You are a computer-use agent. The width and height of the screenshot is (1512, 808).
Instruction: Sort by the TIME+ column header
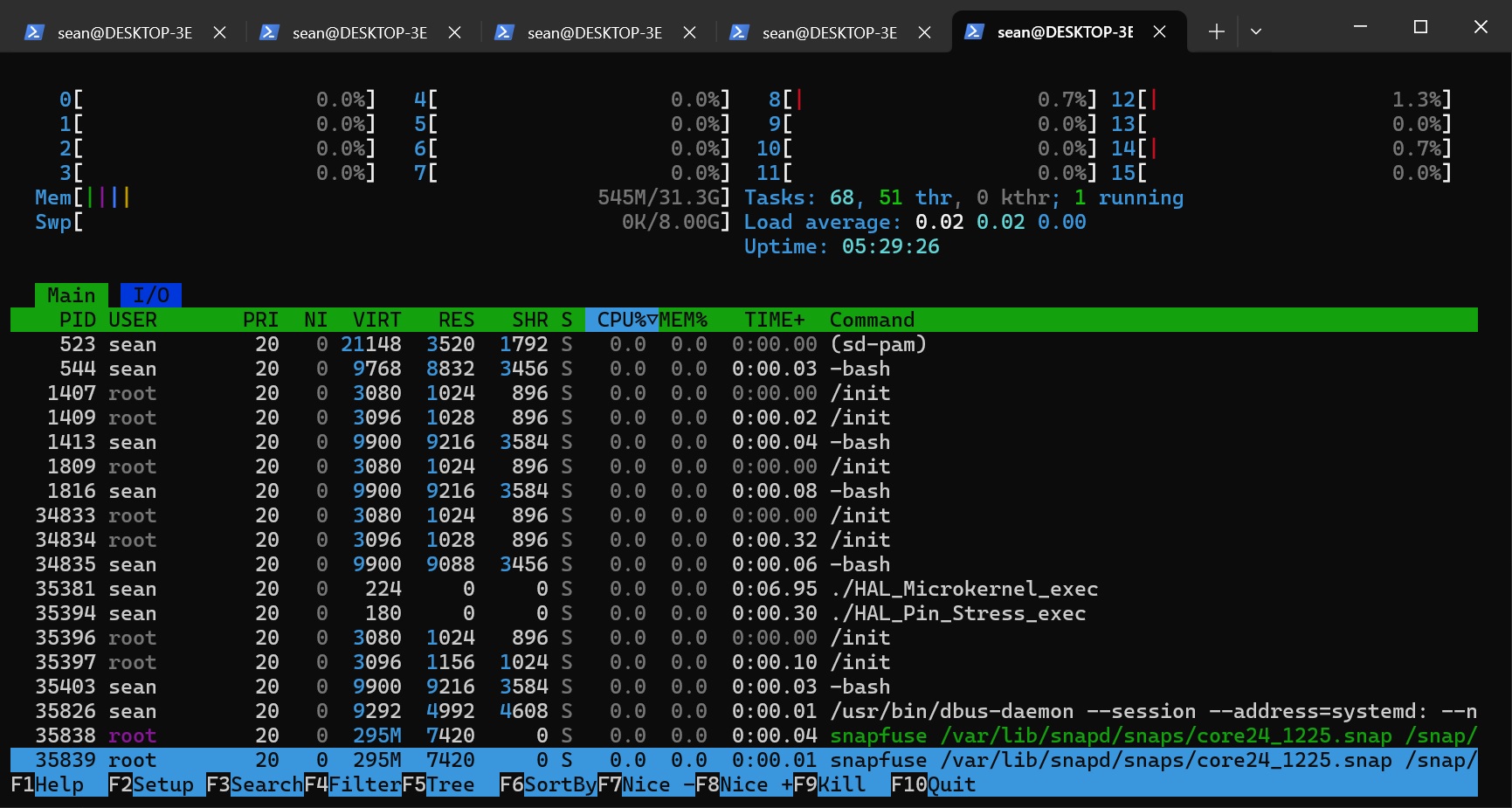tap(773, 320)
